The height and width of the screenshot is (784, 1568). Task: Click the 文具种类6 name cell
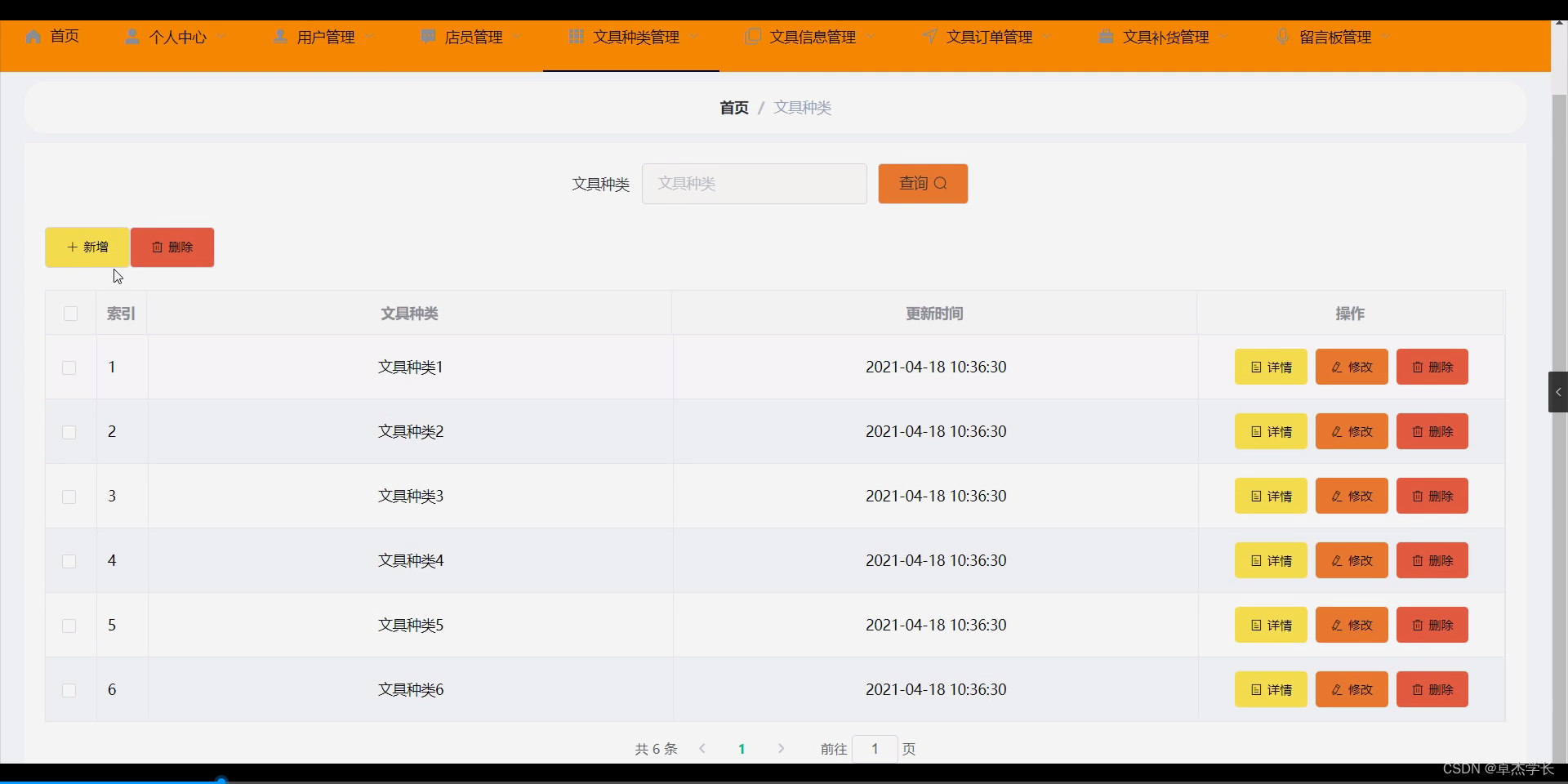click(x=411, y=689)
